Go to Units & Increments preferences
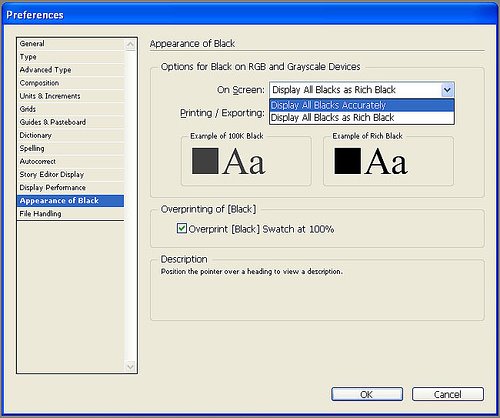500x418 pixels. [x=70, y=96]
